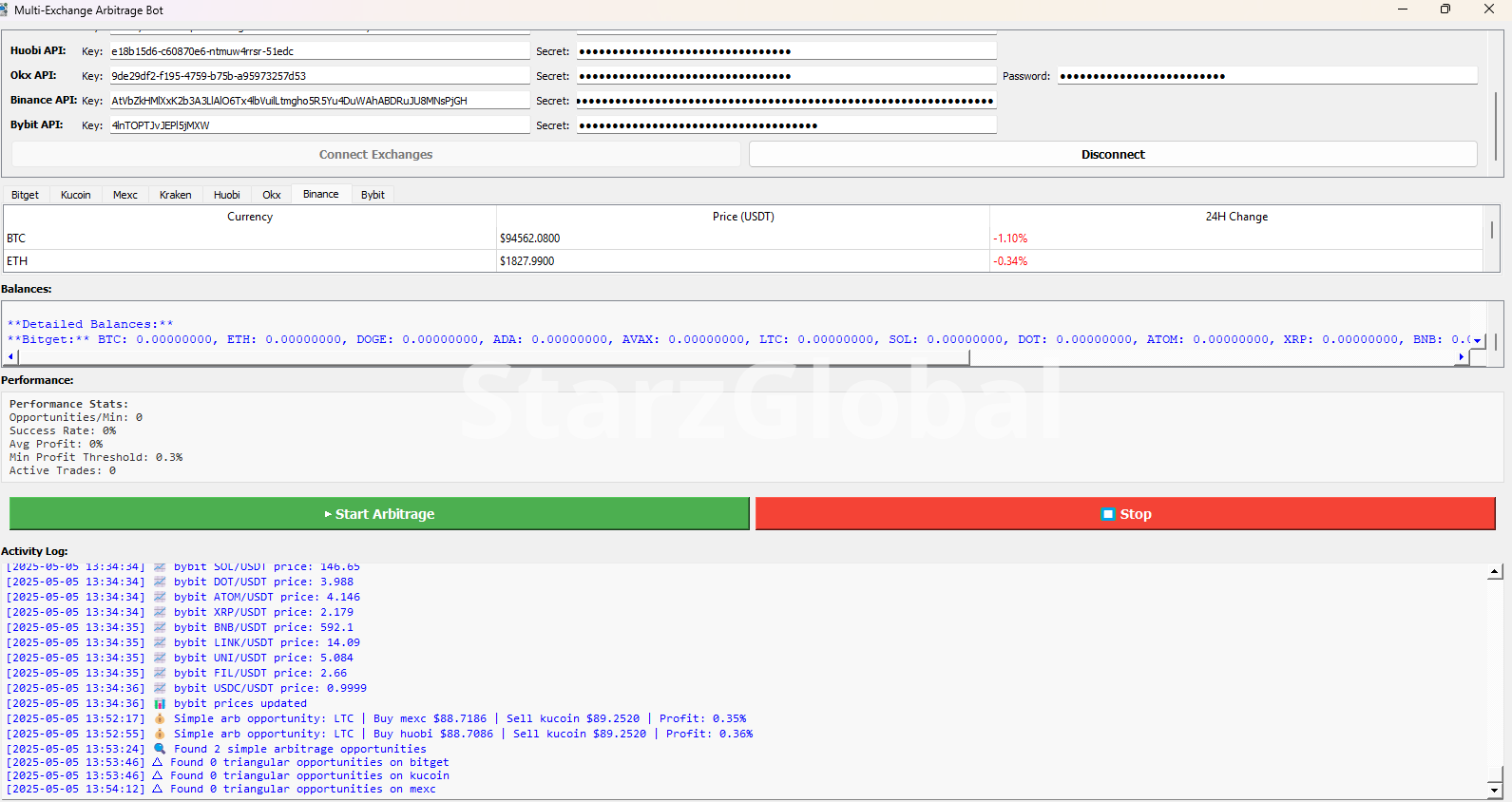Click magnifier icon on Found 2 simple entry
Viewport: 1512px width, 802px height.
tap(160, 749)
